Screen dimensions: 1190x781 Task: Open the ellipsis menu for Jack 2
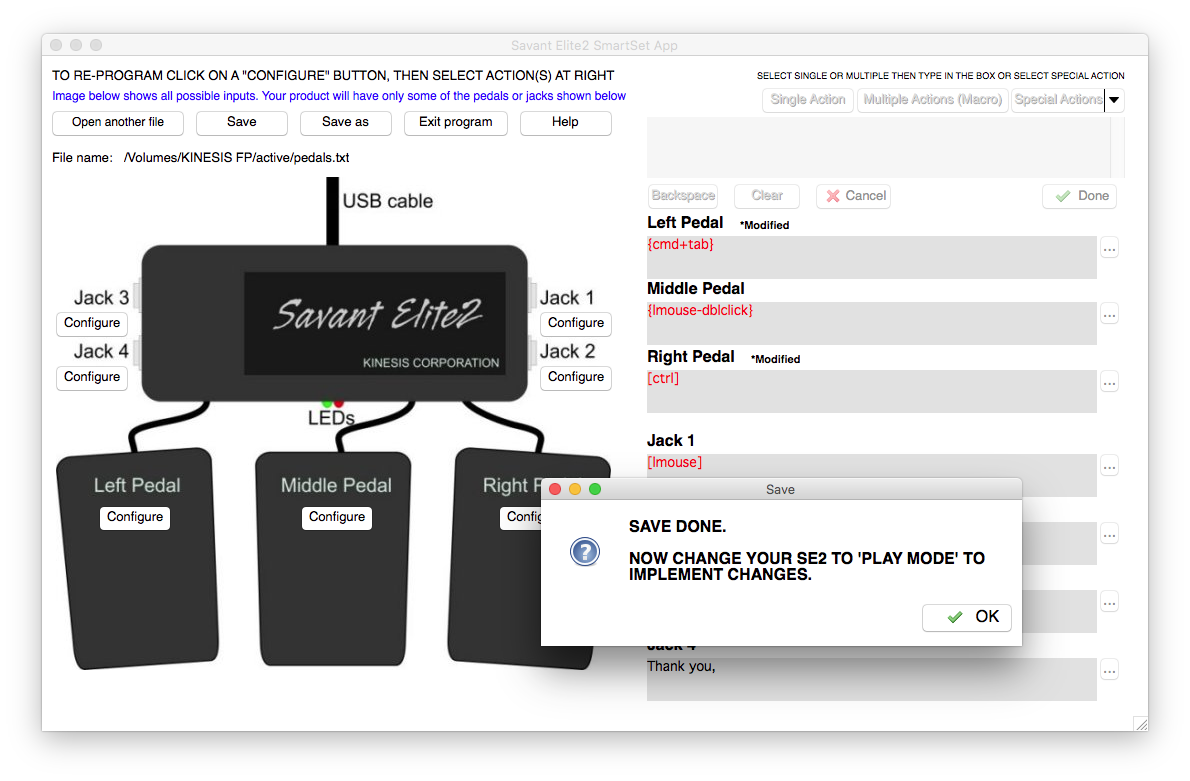pos(1110,535)
